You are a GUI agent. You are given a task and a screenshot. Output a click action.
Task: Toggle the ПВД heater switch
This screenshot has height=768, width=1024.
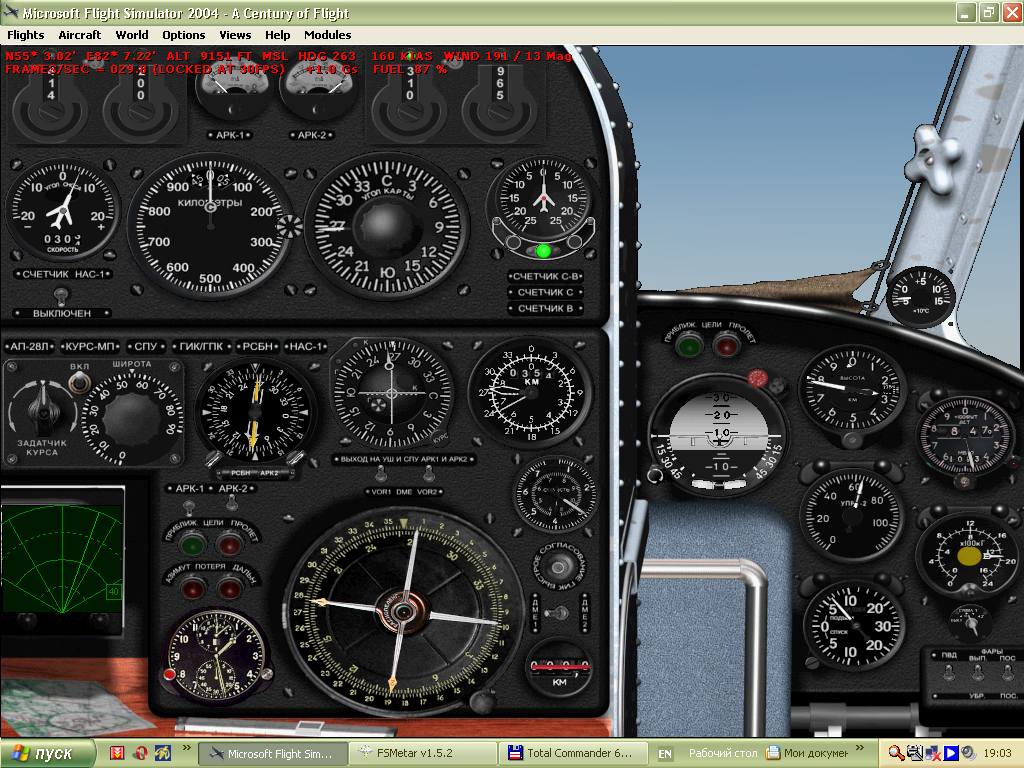949,671
